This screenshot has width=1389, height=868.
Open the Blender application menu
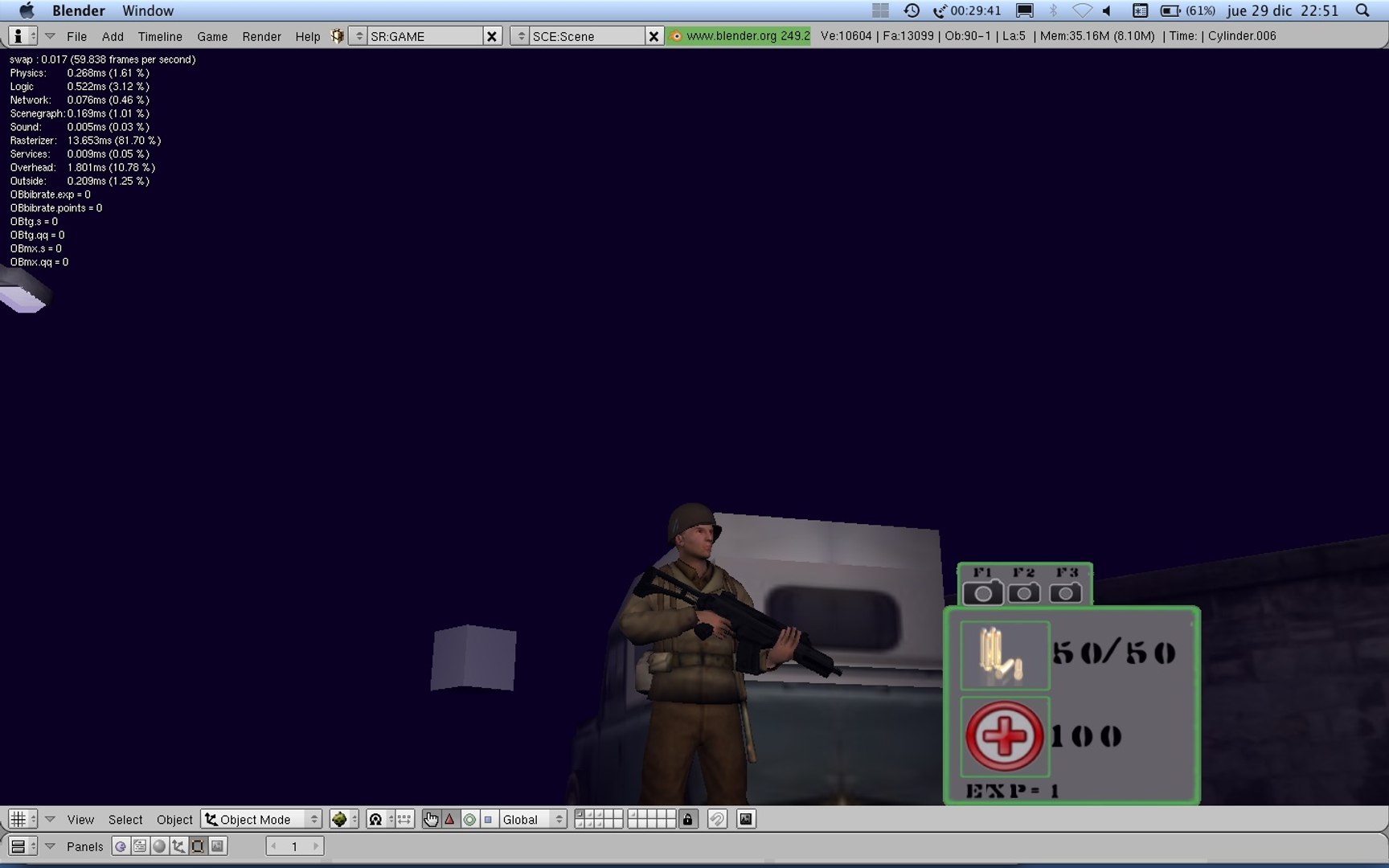click(x=79, y=10)
